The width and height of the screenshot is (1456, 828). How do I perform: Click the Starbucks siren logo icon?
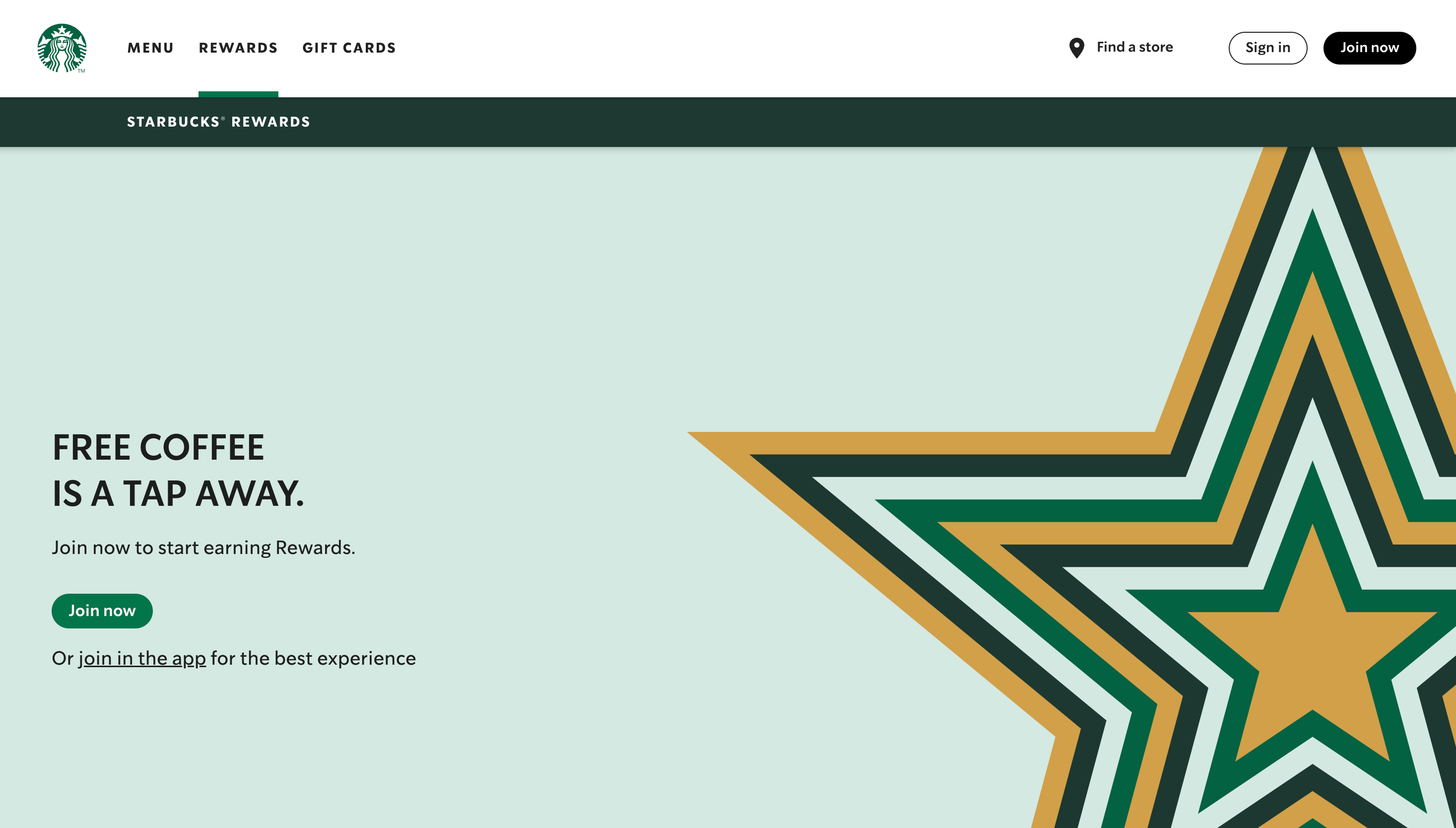point(62,48)
